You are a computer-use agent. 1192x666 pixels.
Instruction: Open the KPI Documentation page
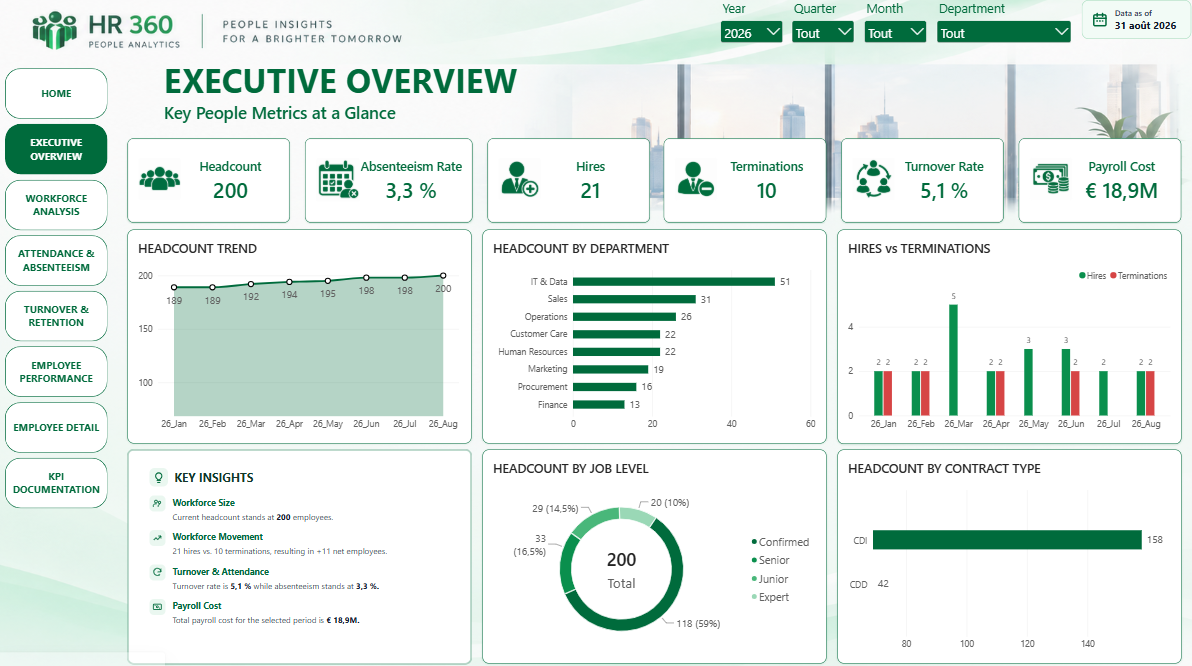56,483
